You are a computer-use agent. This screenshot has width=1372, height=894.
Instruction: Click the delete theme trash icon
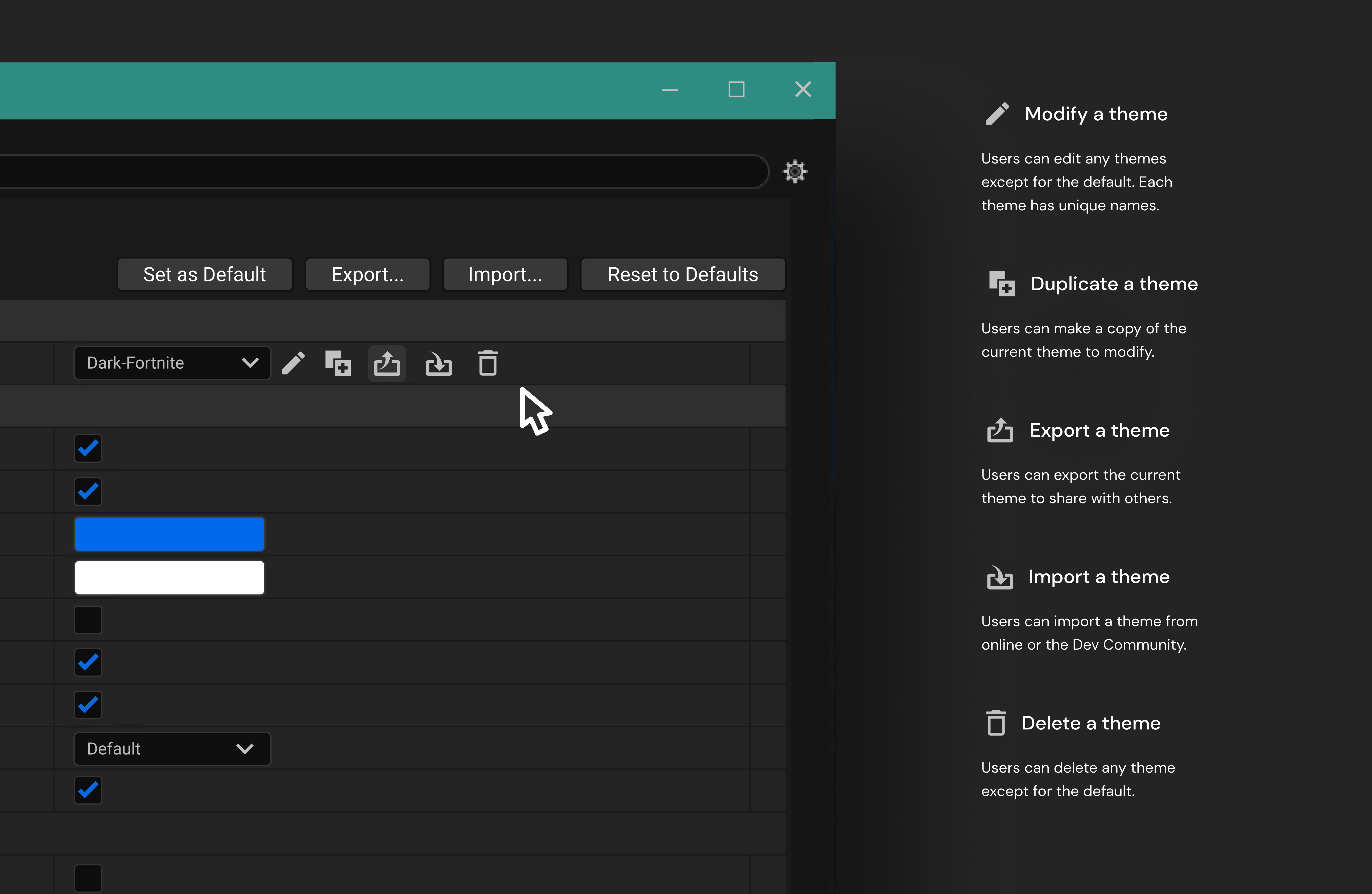488,363
